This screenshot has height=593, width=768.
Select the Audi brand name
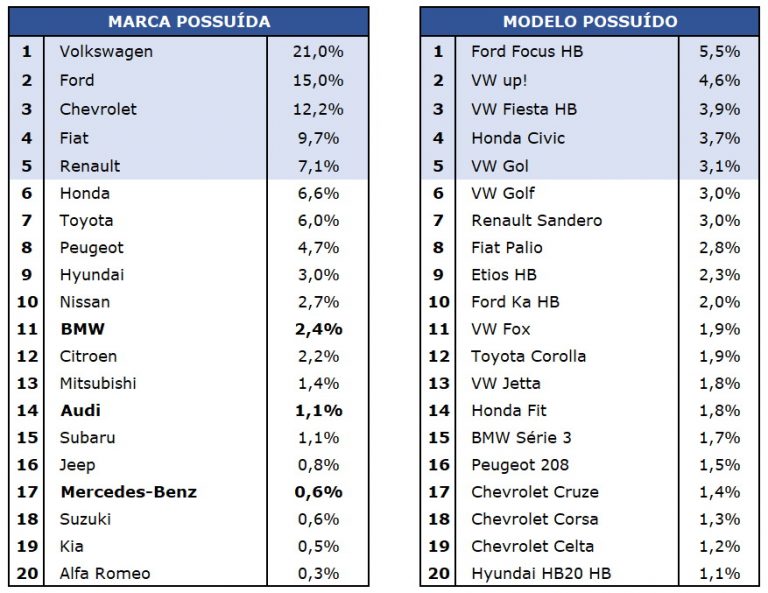(x=81, y=410)
